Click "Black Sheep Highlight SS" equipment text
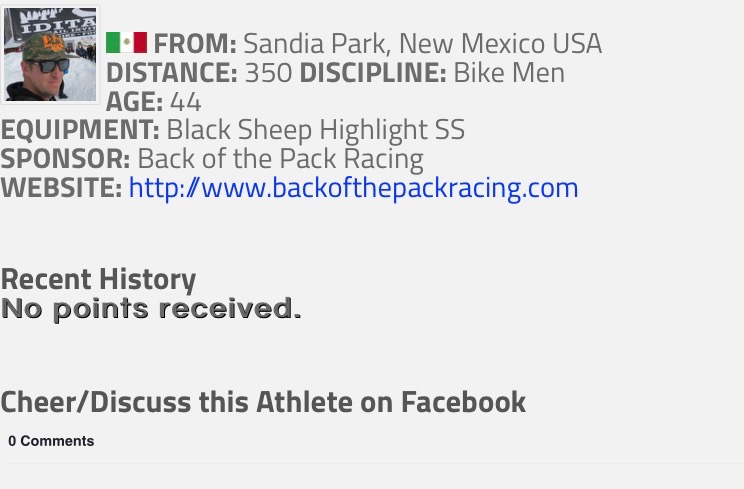 (315, 130)
